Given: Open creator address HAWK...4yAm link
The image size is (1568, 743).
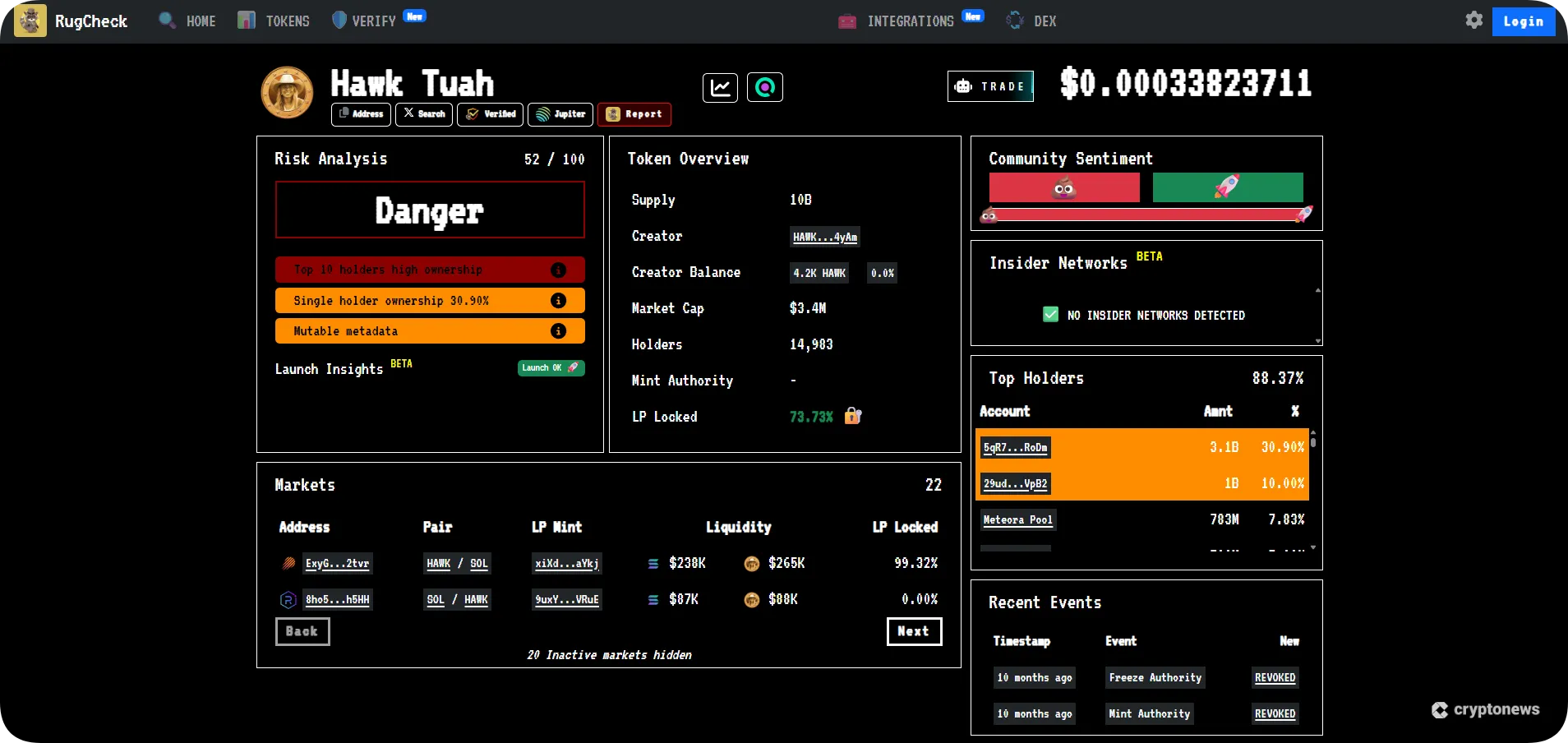Looking at the screenshot, I should pyautogui.click(x=824, y=237).
